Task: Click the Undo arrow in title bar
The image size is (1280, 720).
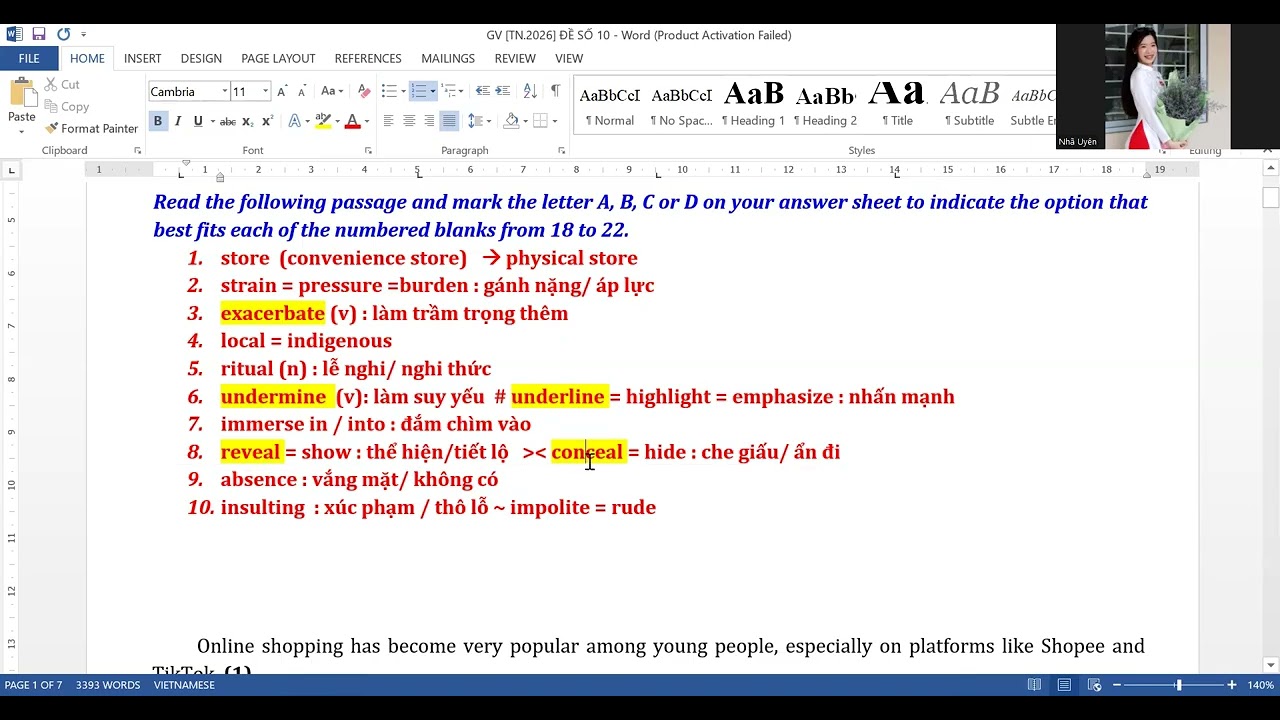Action: coord(62,34)
